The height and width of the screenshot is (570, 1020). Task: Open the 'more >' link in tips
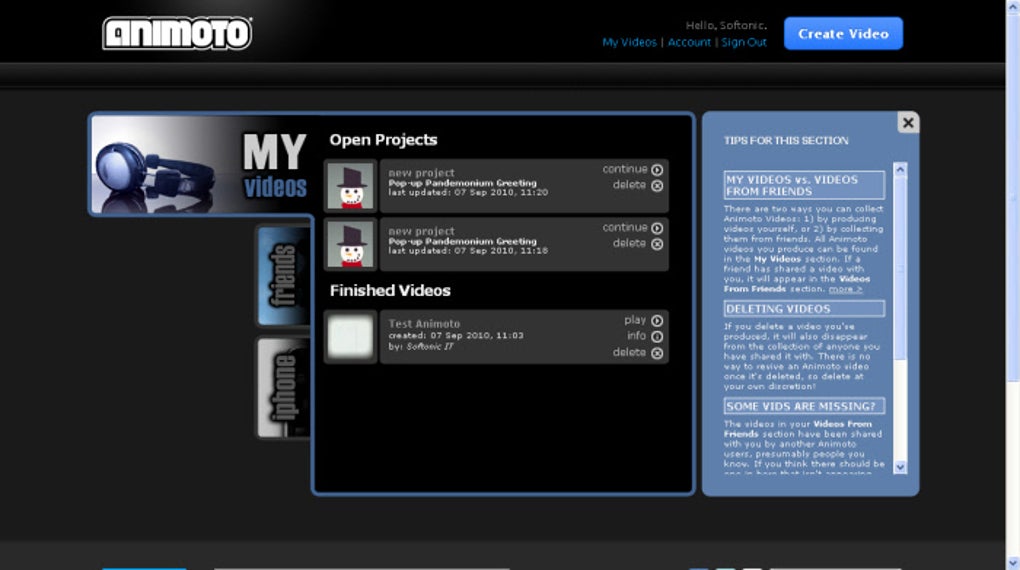(845, 289)
